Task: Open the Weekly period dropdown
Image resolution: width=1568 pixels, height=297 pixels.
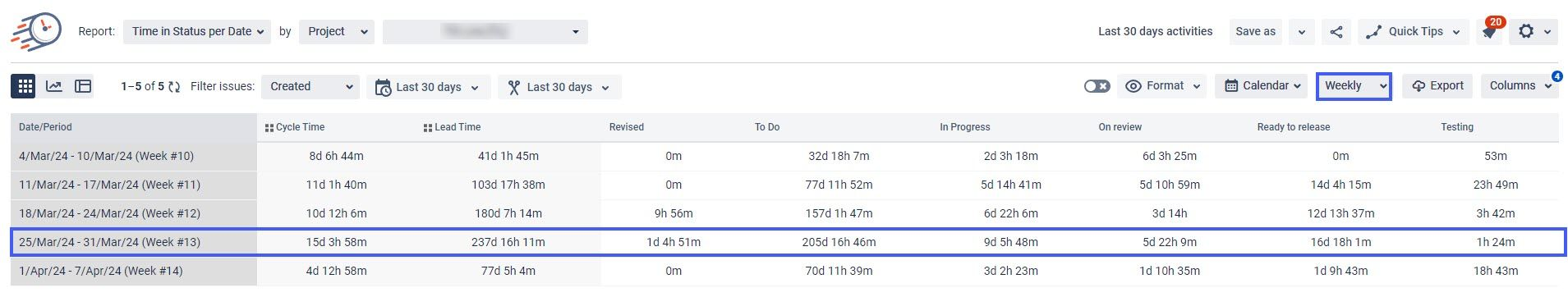Action: click(x=1354, y=86)
